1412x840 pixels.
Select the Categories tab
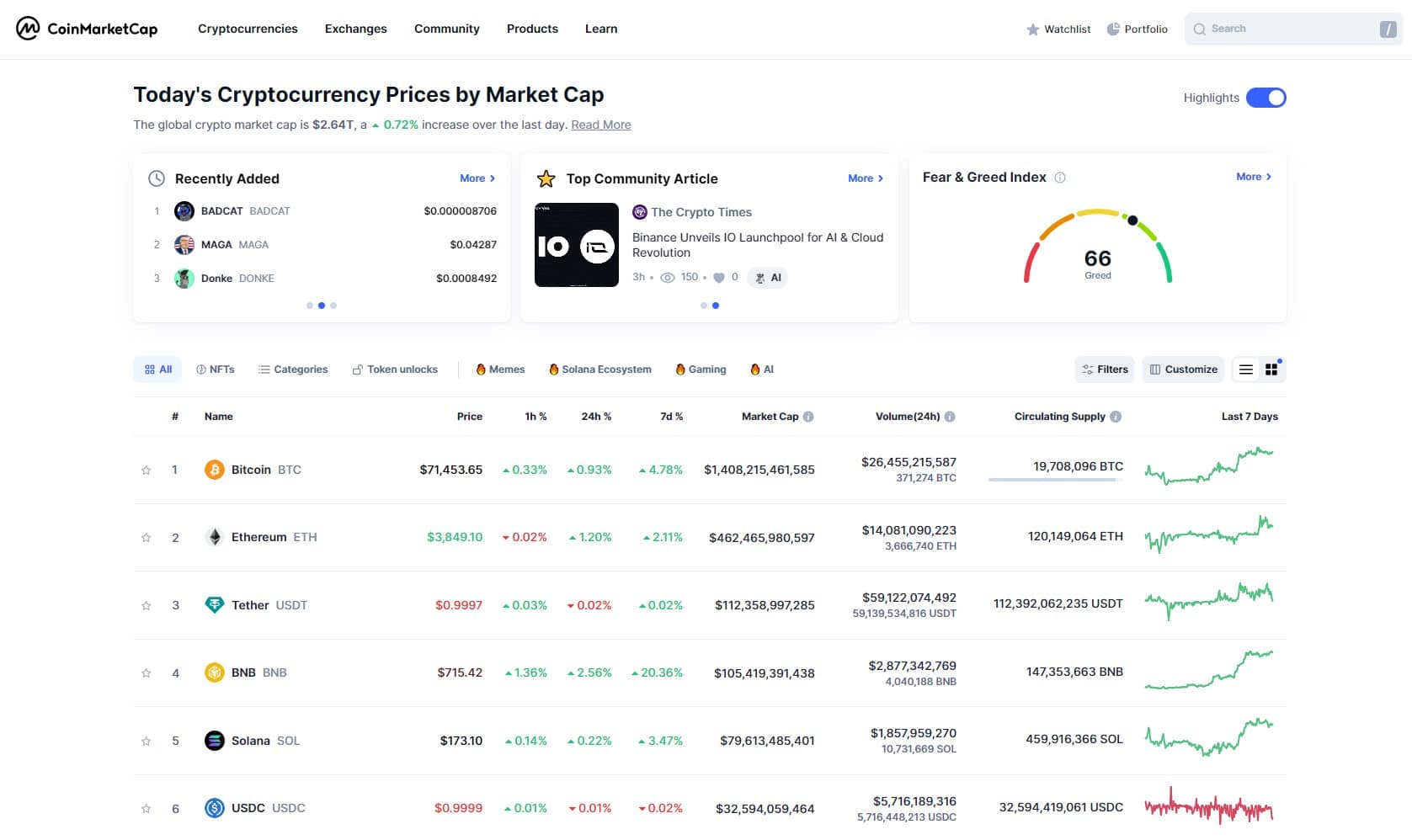(x=293, y=369)
